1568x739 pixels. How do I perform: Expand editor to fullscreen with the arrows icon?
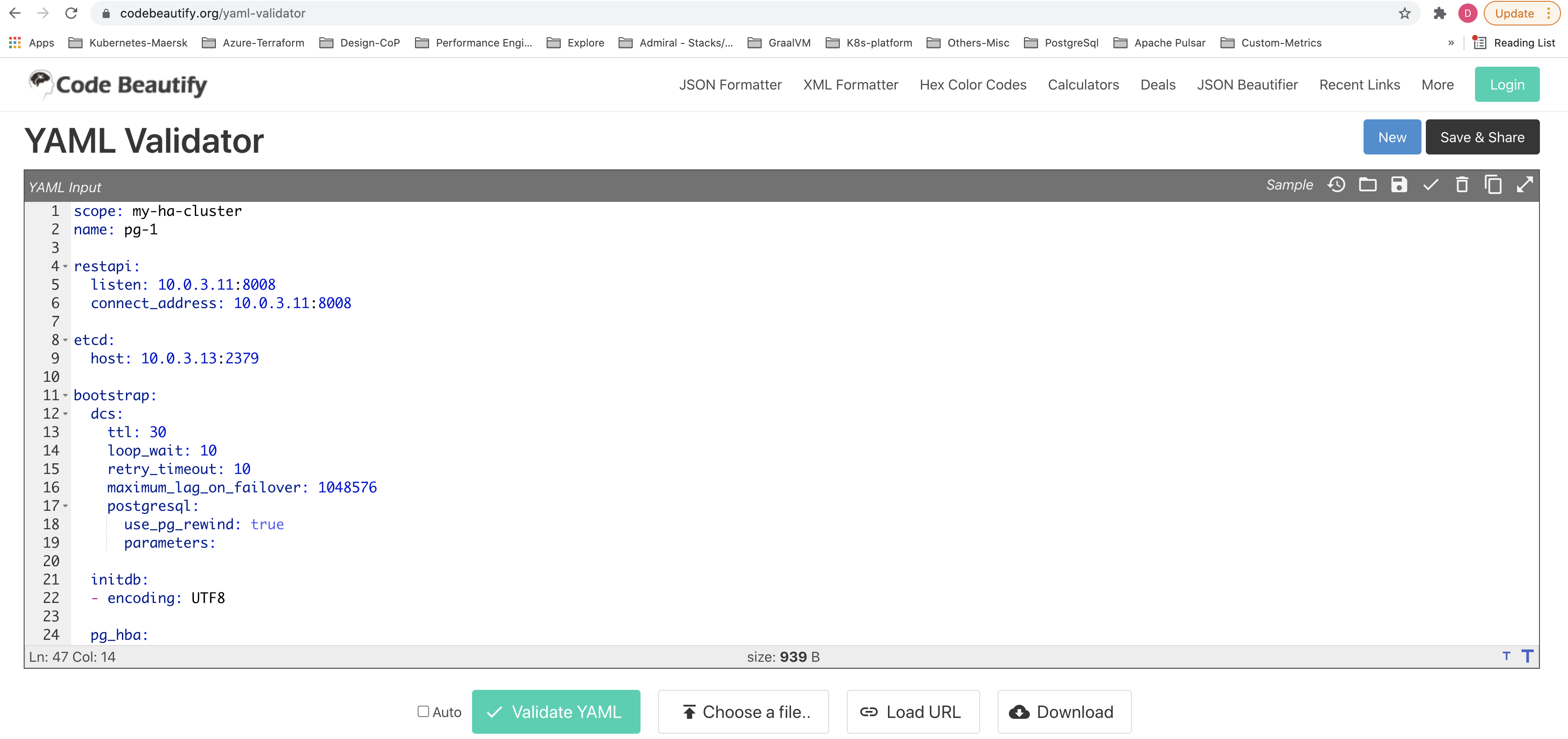click(1525, 184)
